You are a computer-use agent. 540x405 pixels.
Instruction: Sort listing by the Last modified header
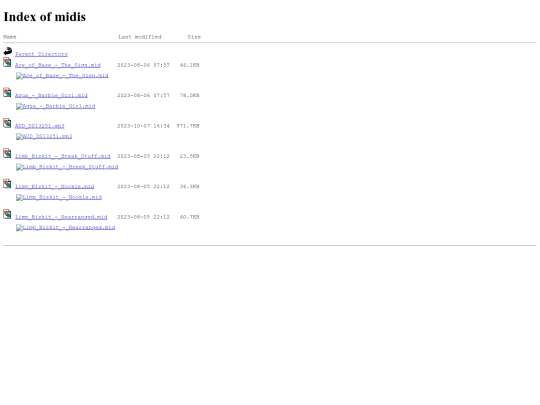point(140,37)
